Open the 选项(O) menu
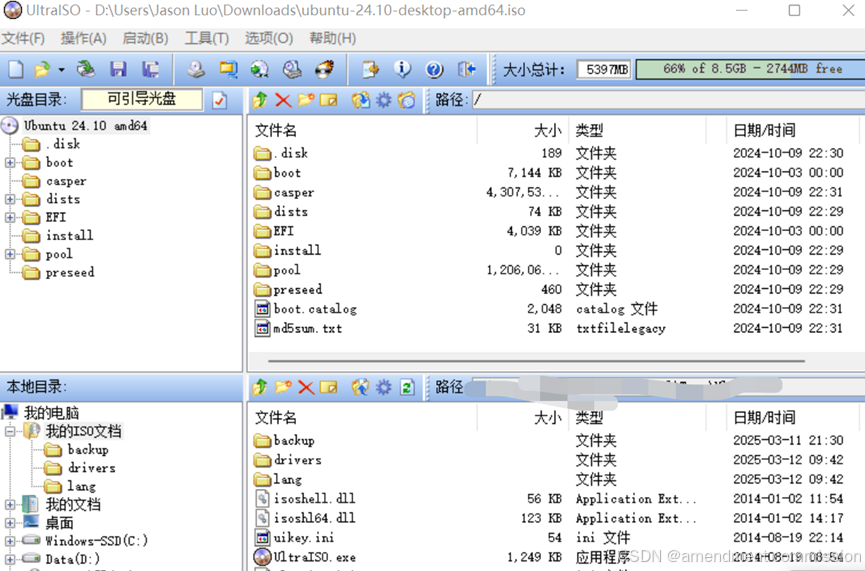The height and width of the screenshot is (571, 865). tap(269, 38)
